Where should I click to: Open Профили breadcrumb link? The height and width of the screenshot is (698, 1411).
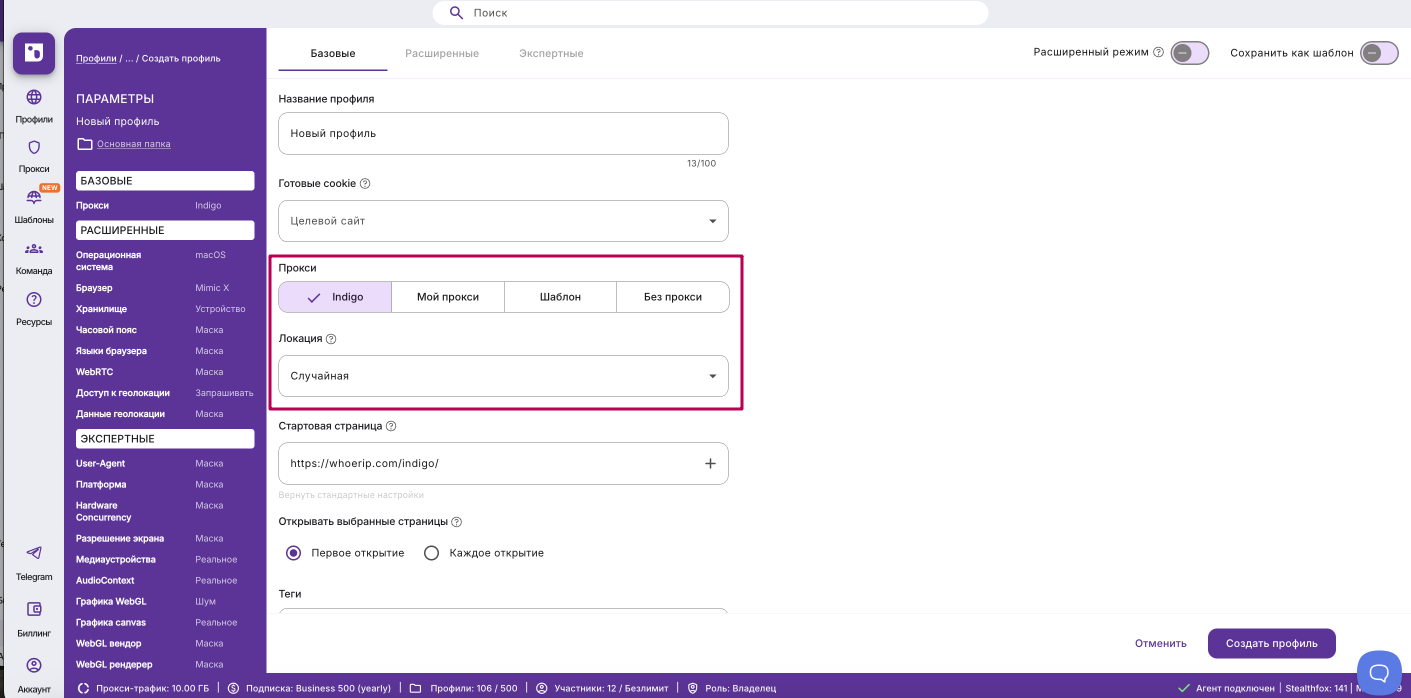pos(96,58)
